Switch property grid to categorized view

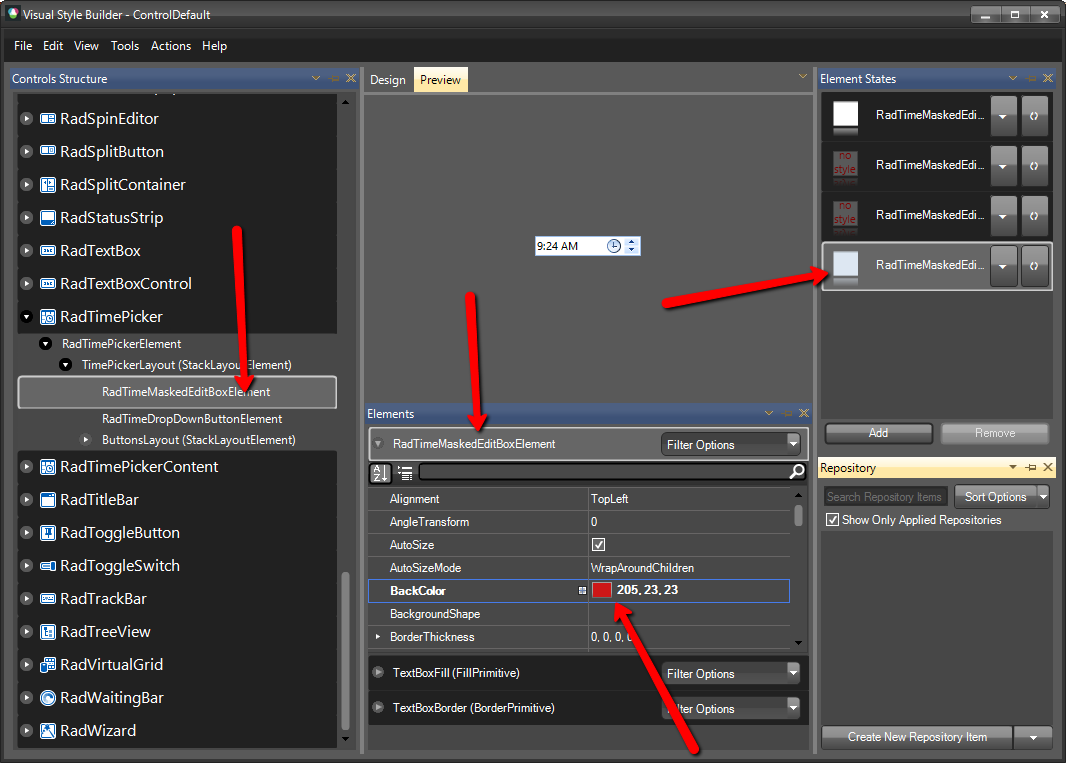click(405, 473)
